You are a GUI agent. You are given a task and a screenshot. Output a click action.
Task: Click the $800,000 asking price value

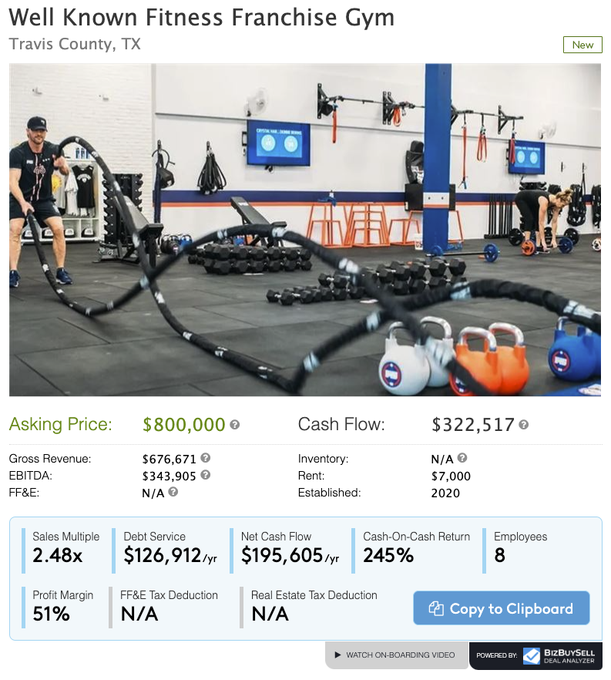(x=184, y=425)
